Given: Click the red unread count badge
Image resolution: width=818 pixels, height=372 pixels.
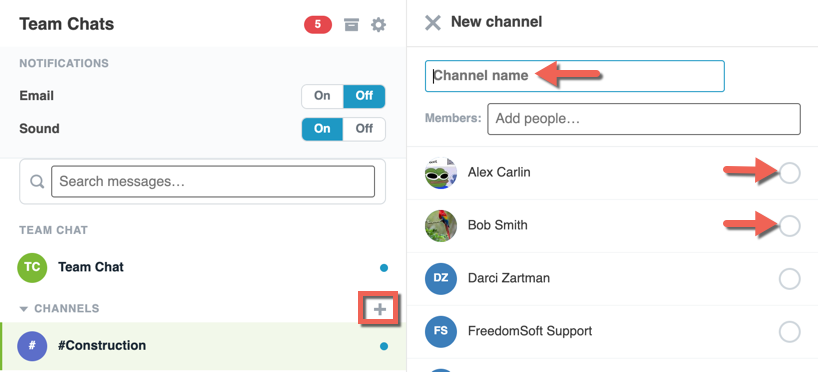Looking at the screenshot, I should point(318,25).
